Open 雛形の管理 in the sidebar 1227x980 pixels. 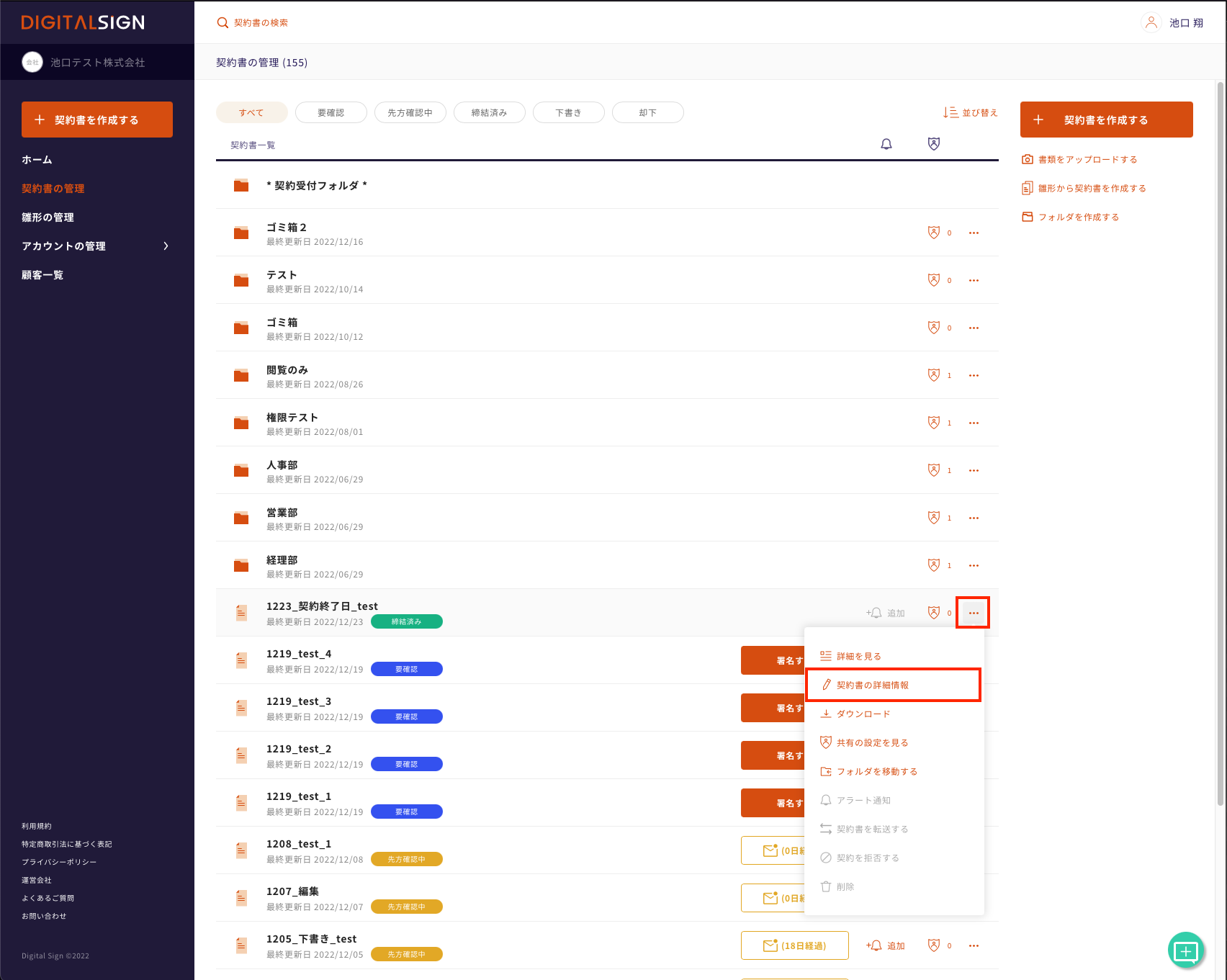tap(48, 217)
